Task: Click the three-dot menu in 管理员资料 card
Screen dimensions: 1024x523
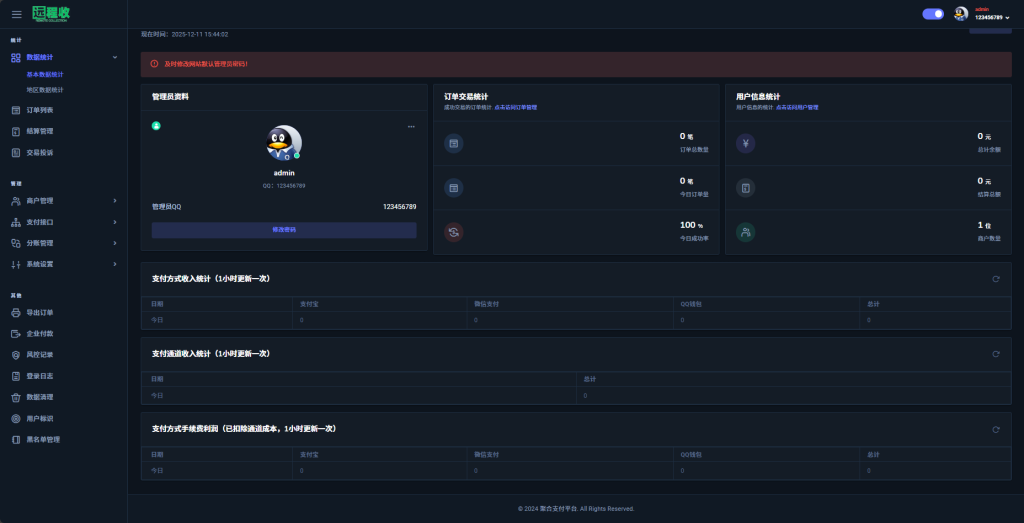Action: [x=411, y=126]
